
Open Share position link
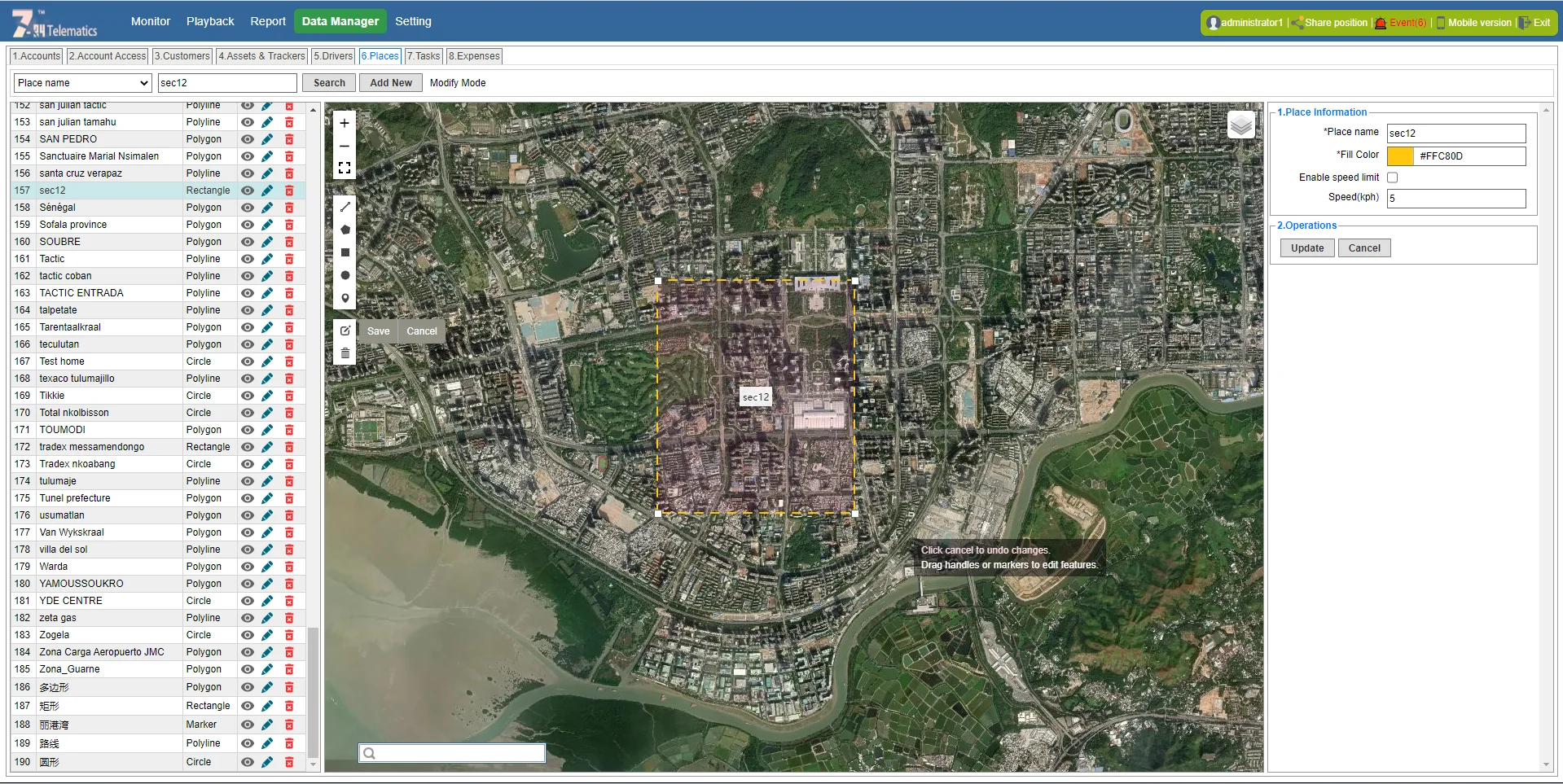tap(1329, 23)
